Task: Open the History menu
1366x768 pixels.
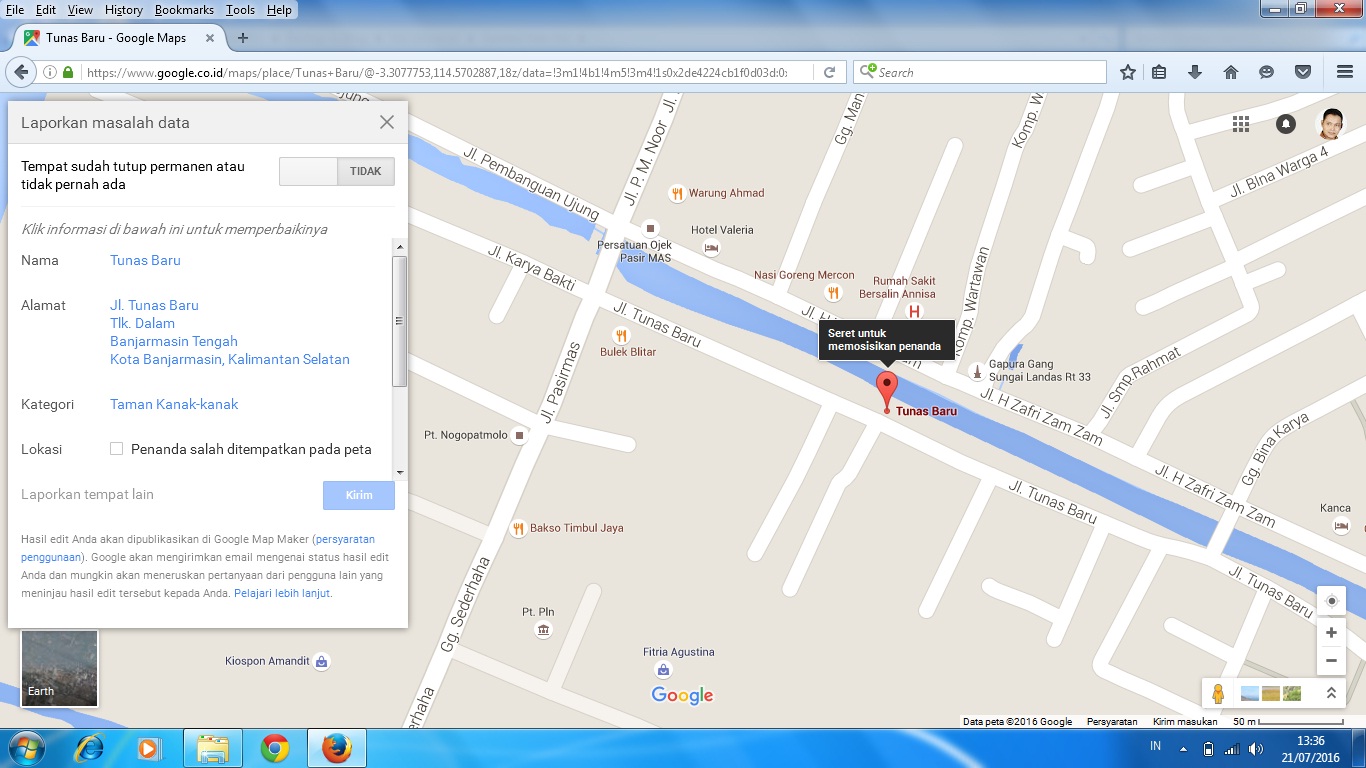Action: tap(124, 10)
